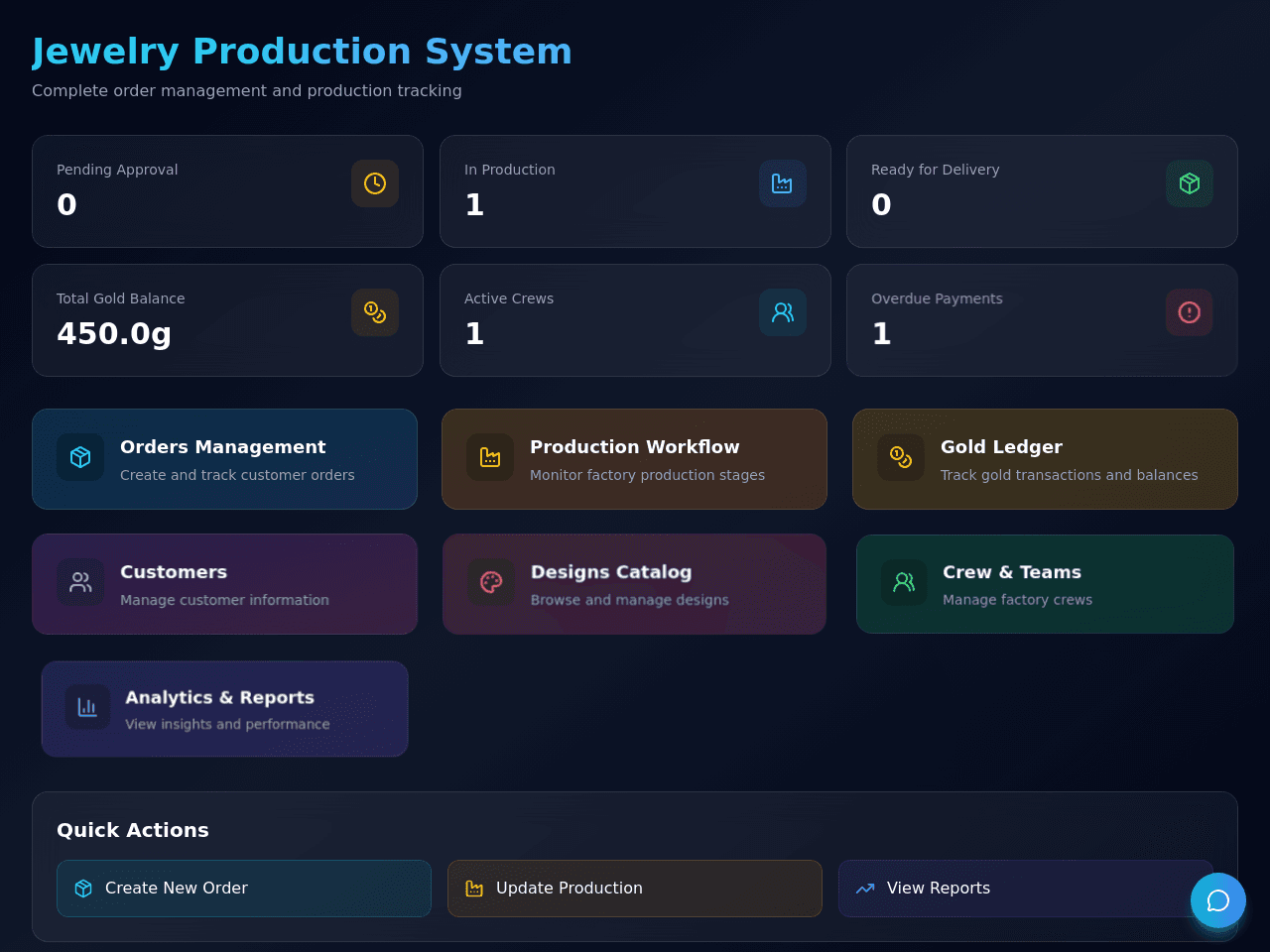The image size is (1270, 952).
Task: Click 'Manage factory crews' text
Action: [x=1017, y=600]
